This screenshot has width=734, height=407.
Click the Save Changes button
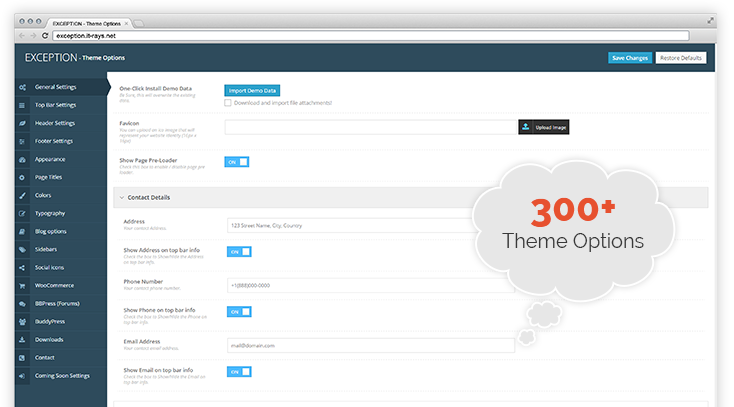[x=630, y=58]
